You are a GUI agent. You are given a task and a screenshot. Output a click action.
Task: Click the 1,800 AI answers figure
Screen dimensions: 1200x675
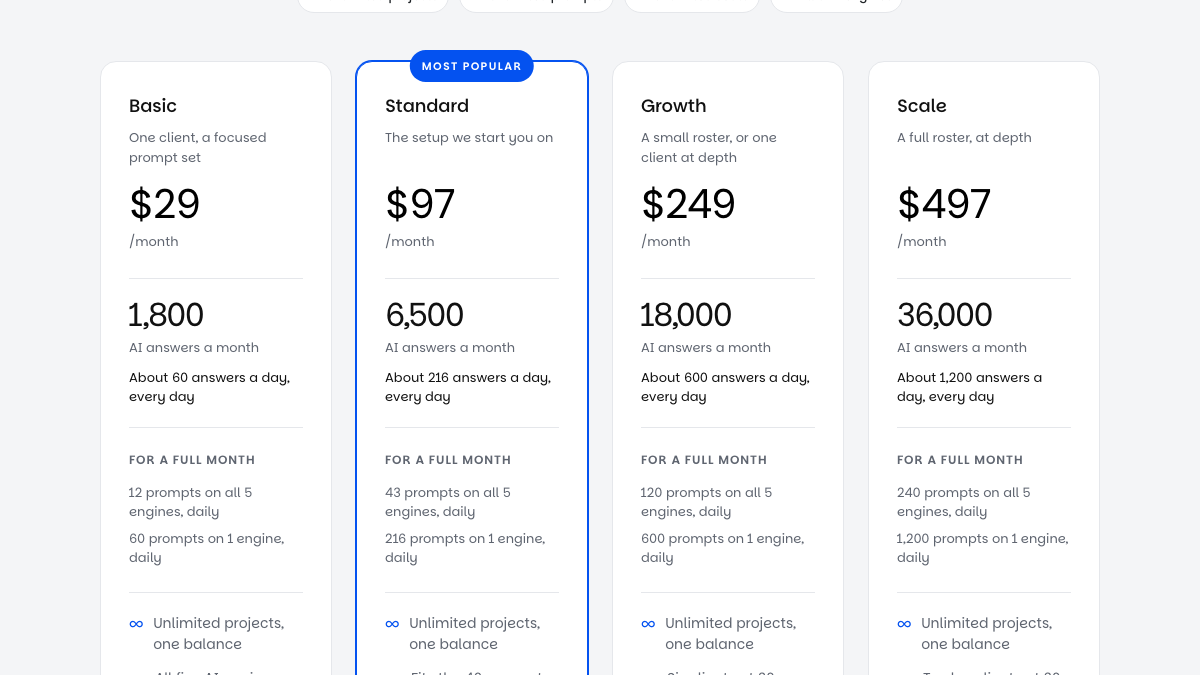[x=166, y=315]
